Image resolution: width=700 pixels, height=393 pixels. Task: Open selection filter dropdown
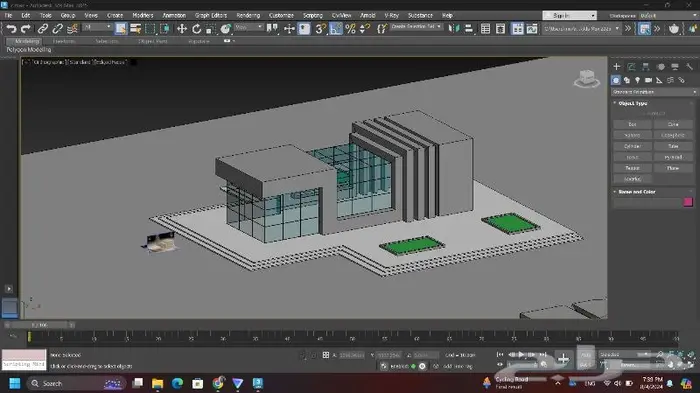(97, 27)
